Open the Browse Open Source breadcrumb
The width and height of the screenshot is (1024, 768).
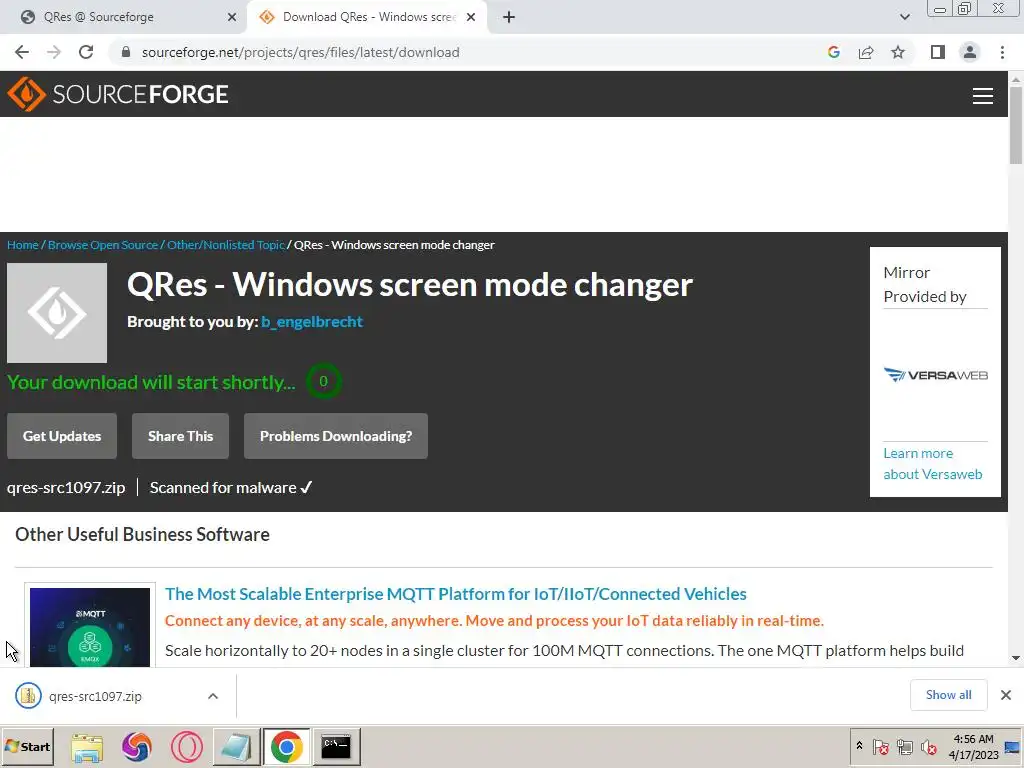(103, 245)
